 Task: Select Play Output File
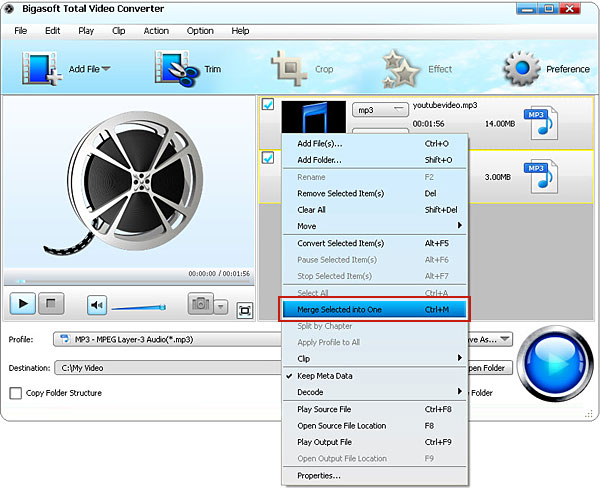coord(374,442)
